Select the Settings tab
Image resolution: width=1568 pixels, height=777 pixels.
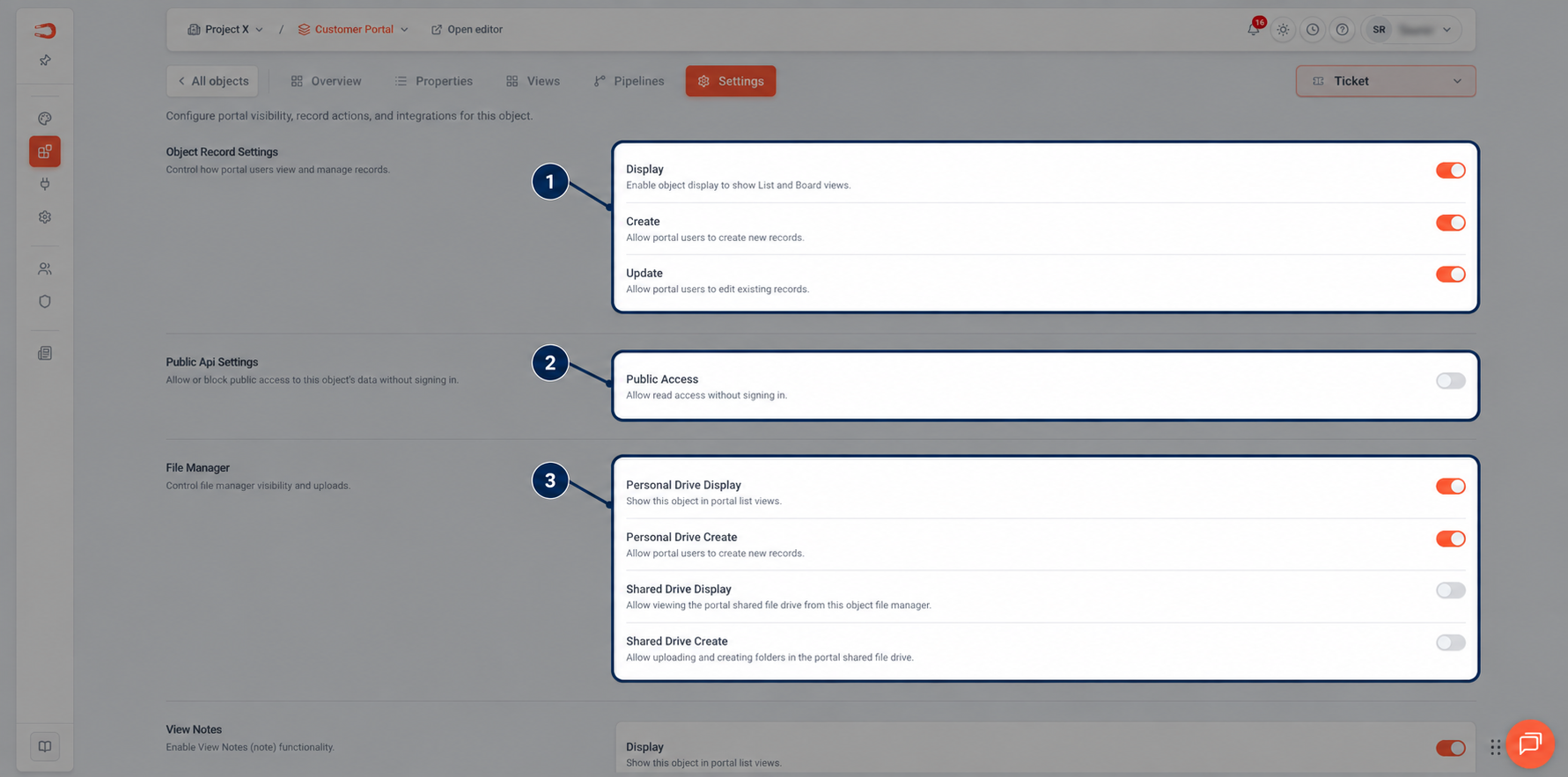coord(731,81)
